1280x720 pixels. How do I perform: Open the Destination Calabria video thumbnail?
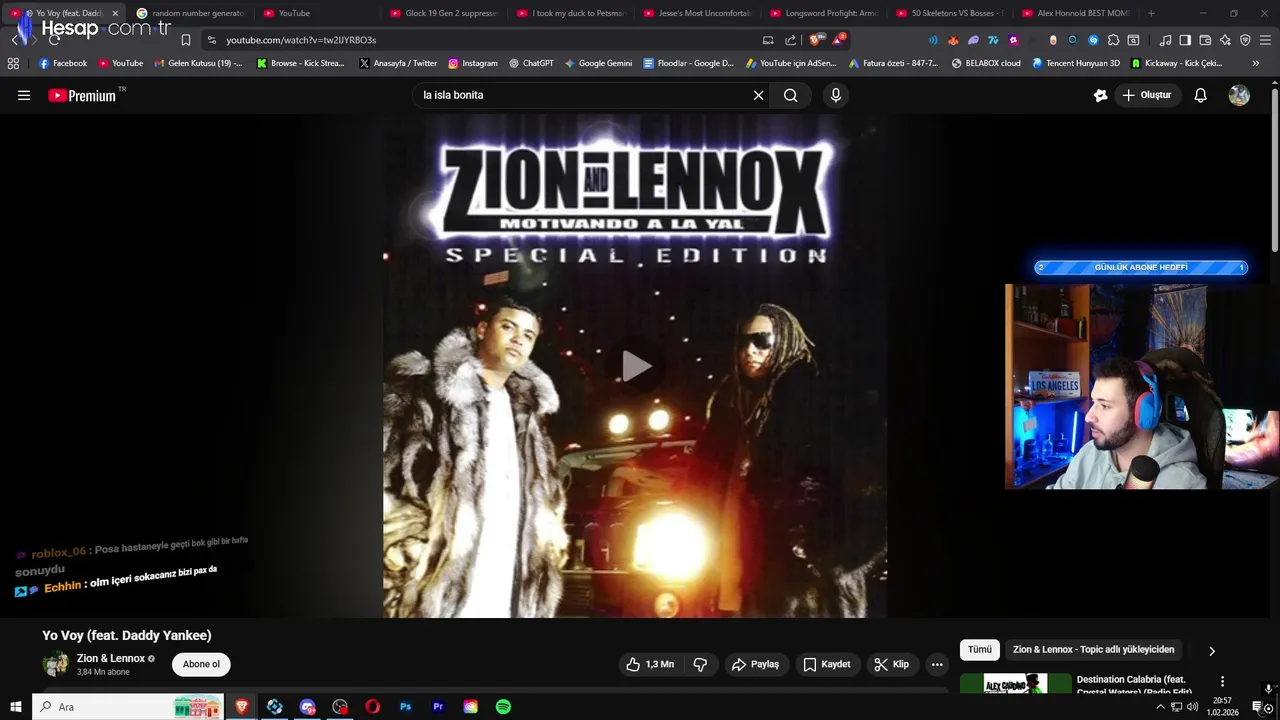[x=1015, y=685]
